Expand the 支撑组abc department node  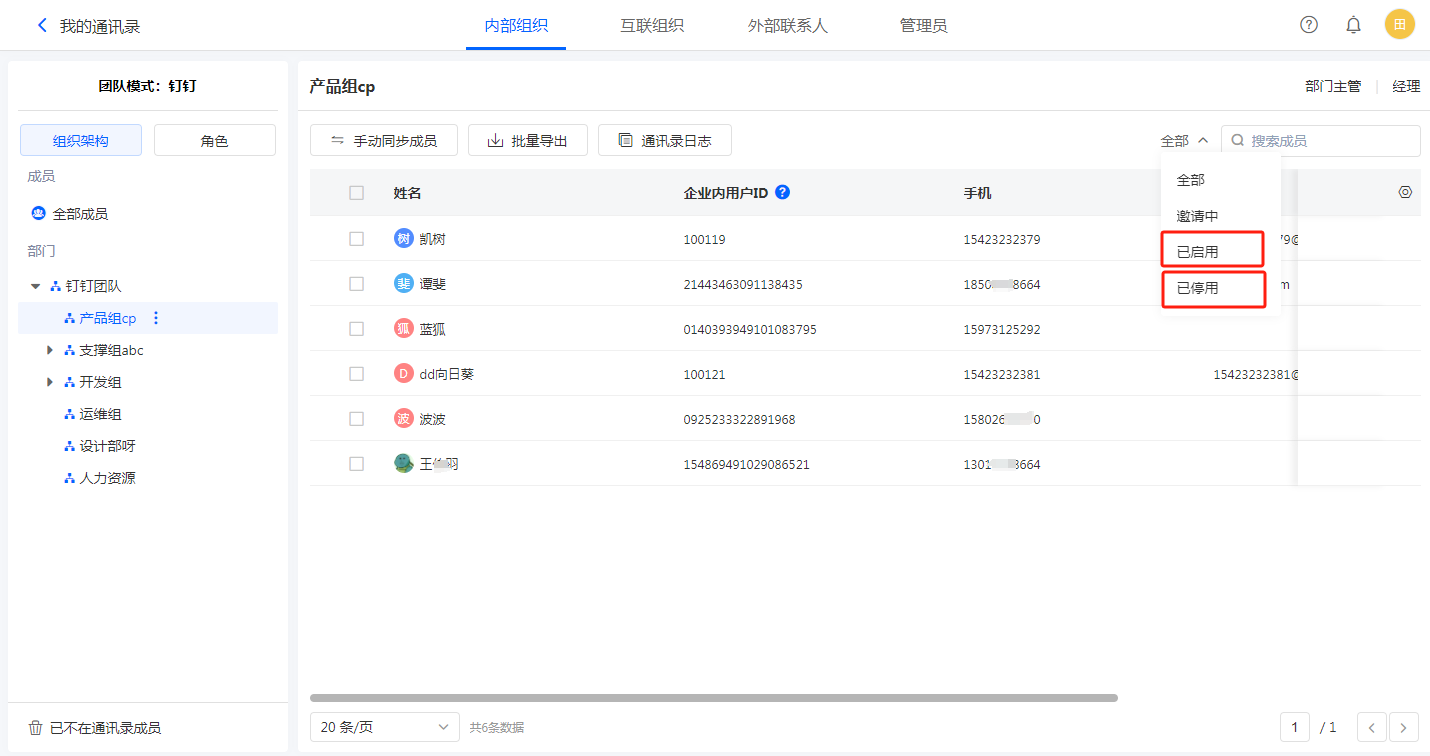click(x=50, y=350)
